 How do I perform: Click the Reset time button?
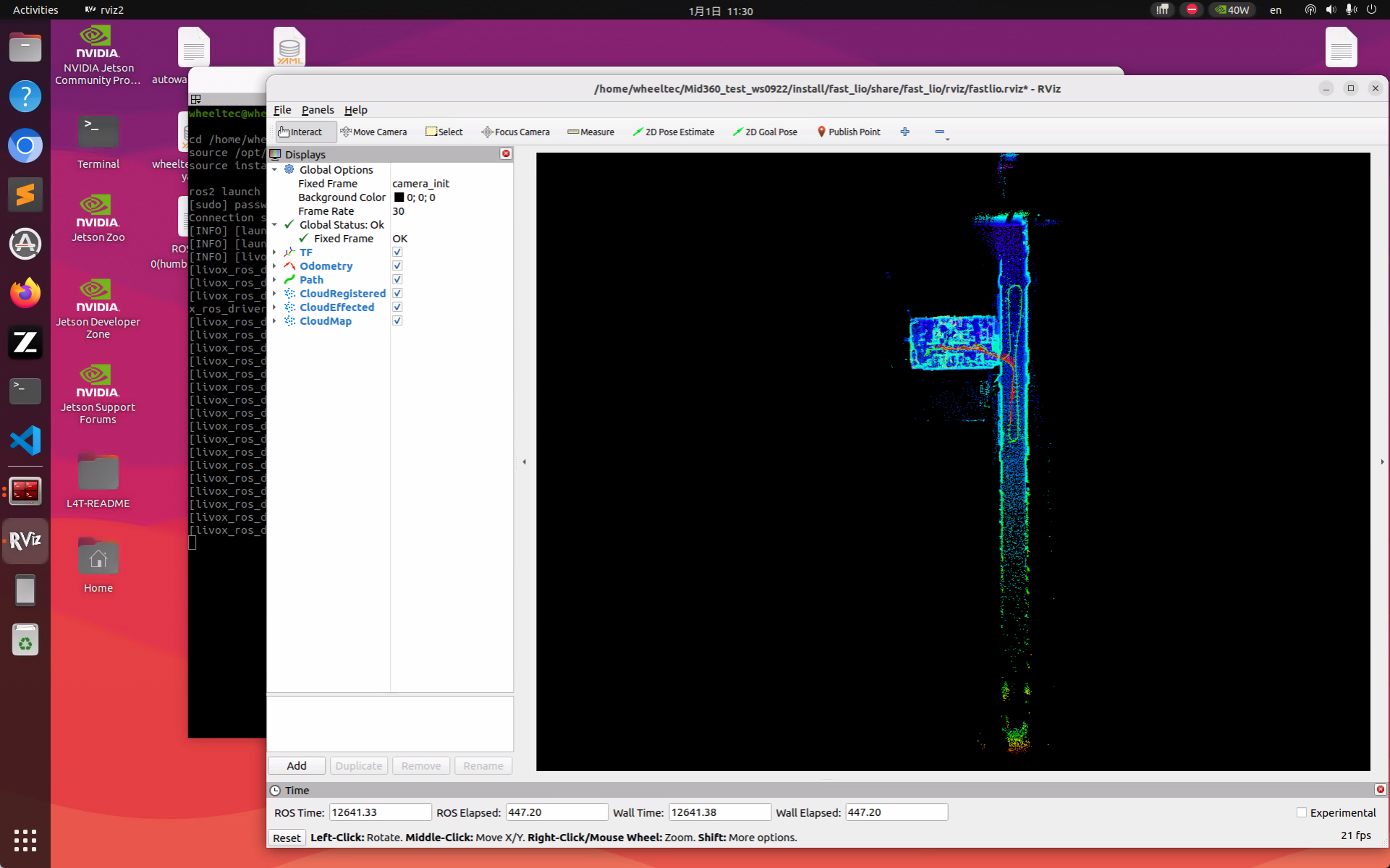point(287,838)
